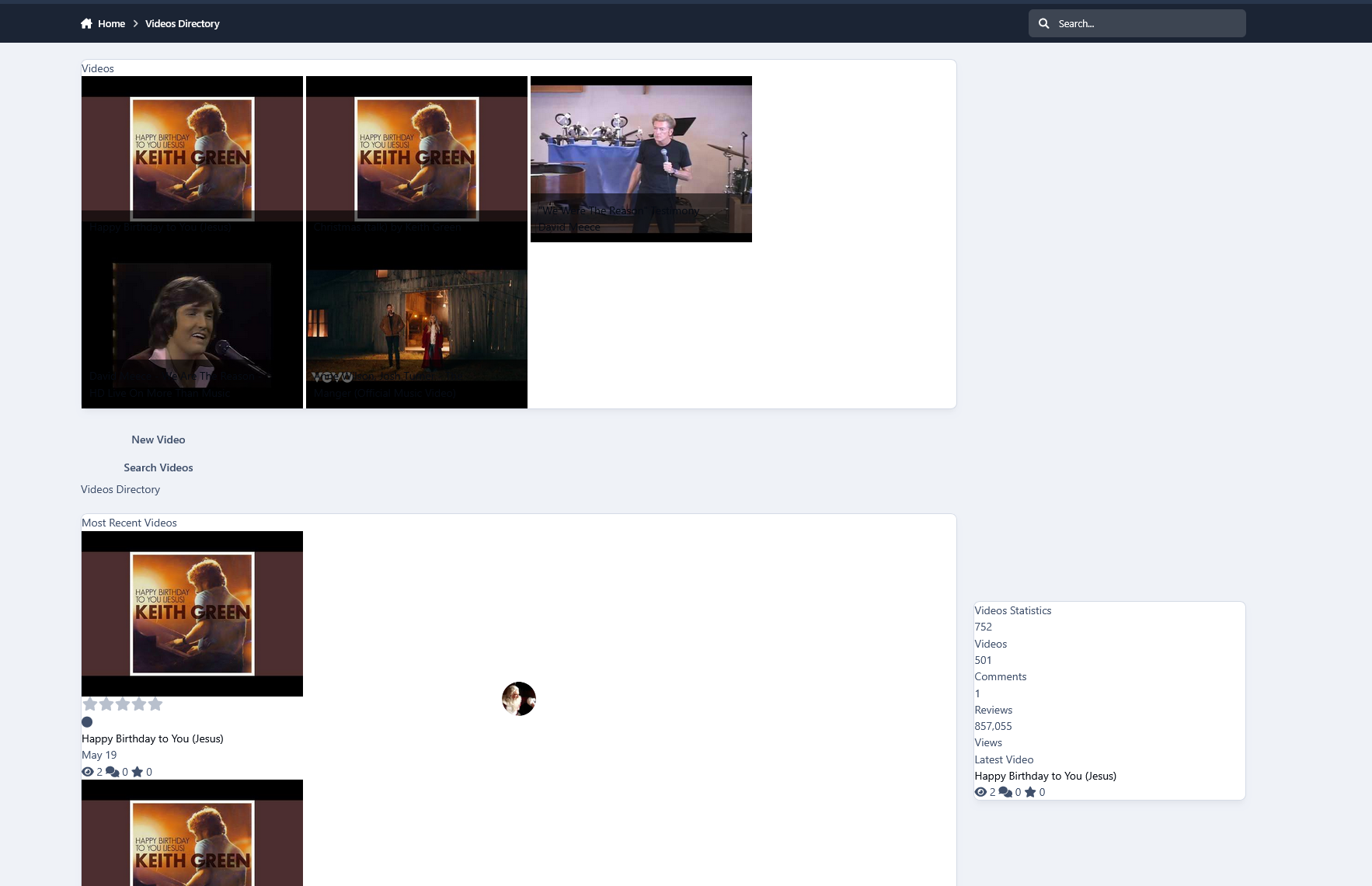The width and height of the screenshot is (1372, 886).
Task: Click the New Video button
Action: pyautogui.click(x=158, y=440)
